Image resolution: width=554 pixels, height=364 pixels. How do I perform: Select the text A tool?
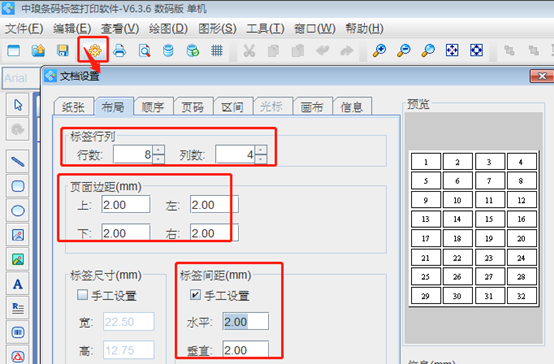tap(18, 284)
